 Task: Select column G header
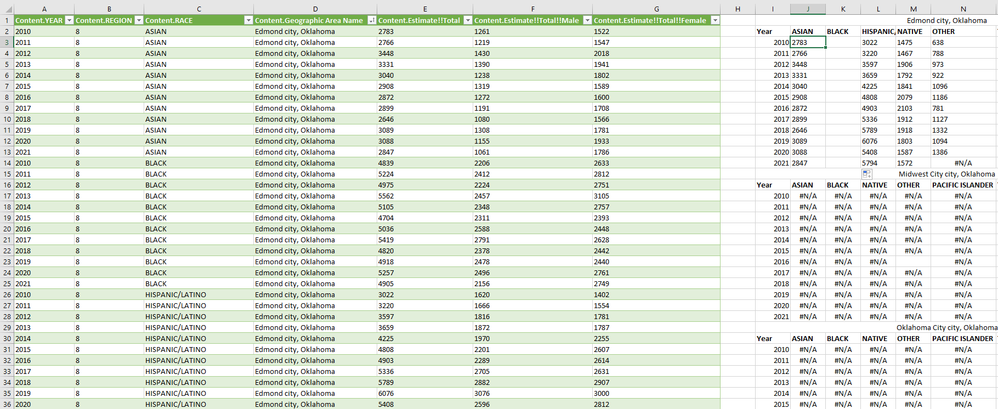[x=656, y=9]
